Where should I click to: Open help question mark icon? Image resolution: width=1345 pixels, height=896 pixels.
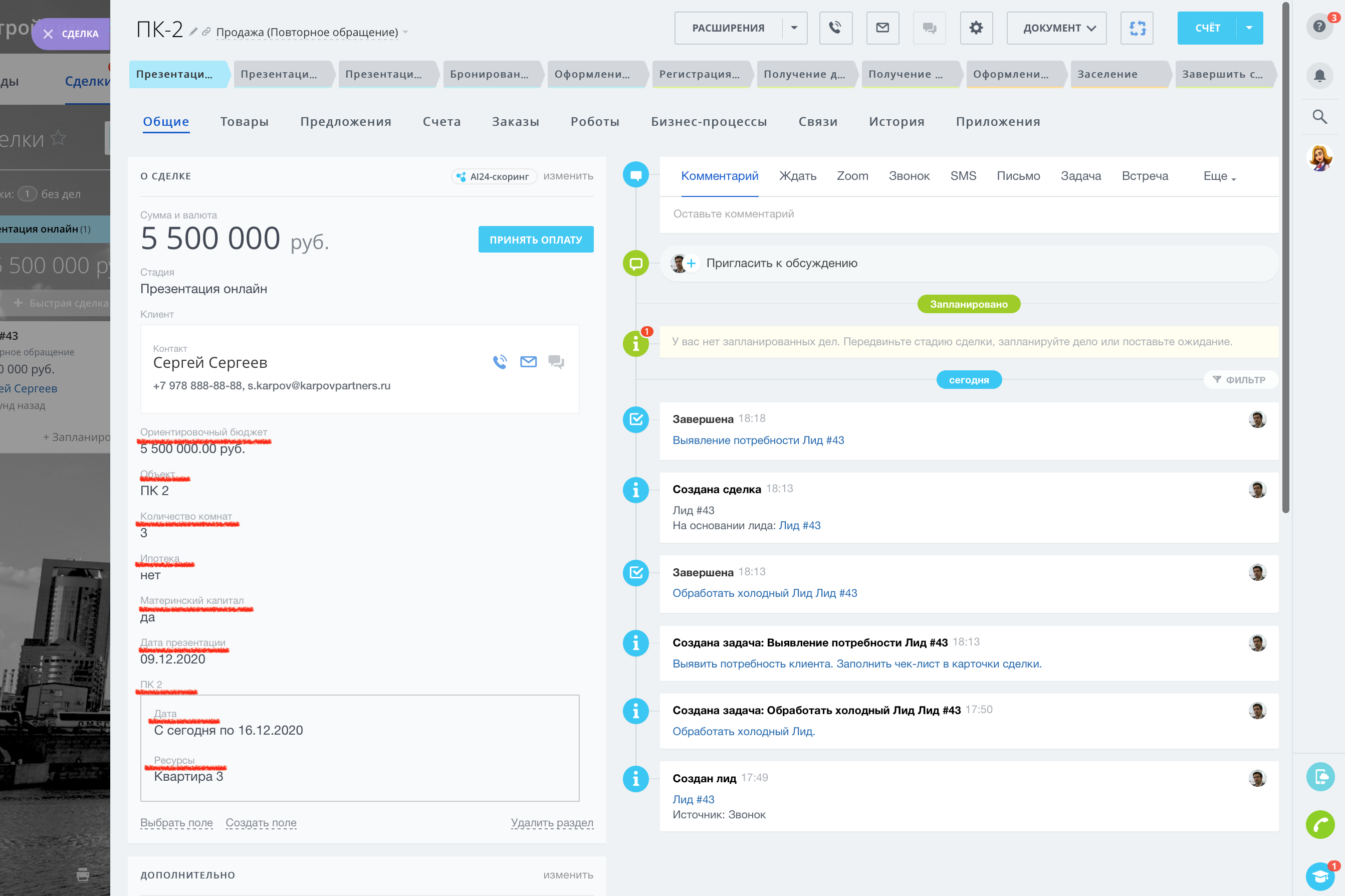pyautogui.click(x=1319, y=26)
